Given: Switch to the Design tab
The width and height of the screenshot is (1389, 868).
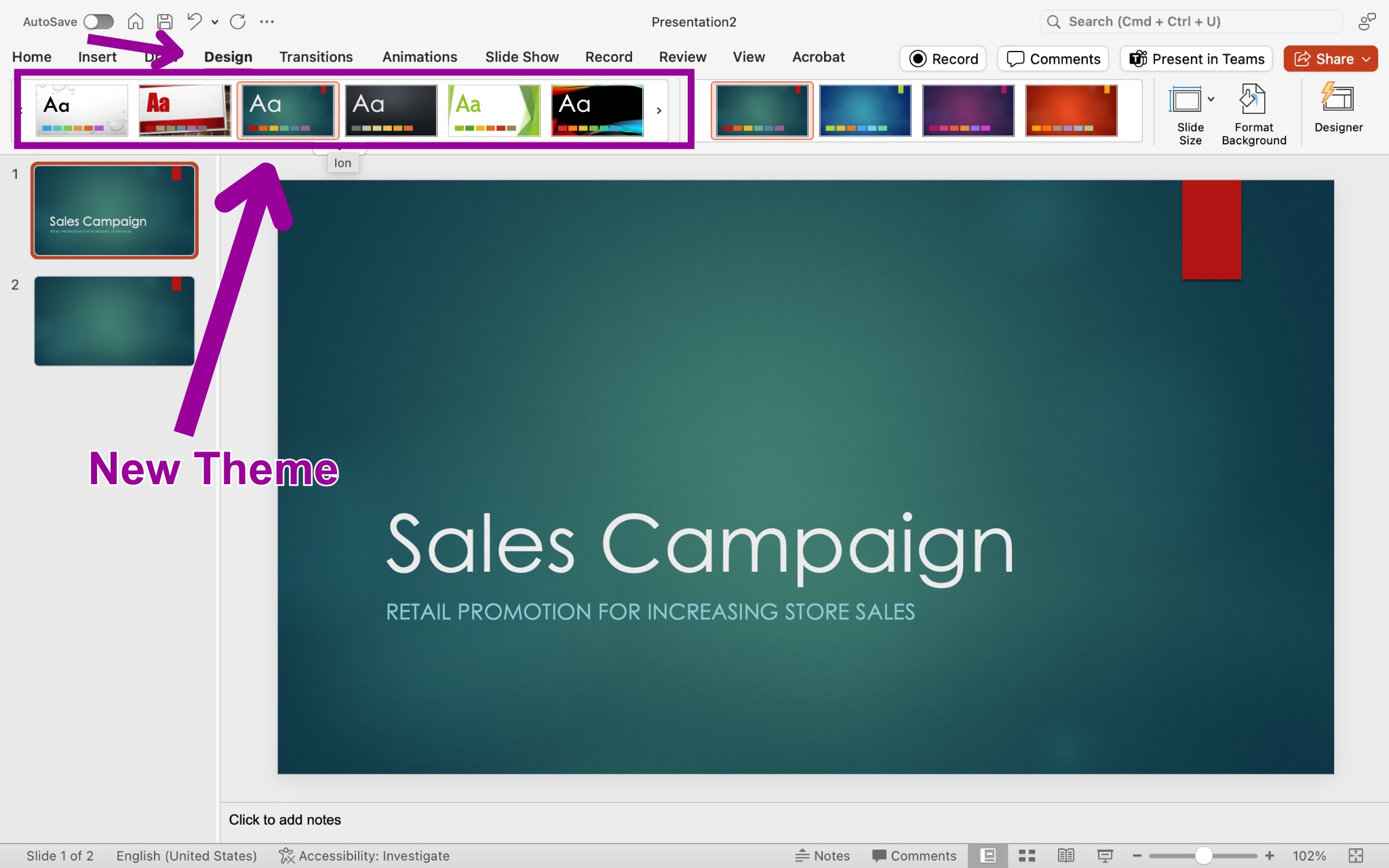Looking at the screenshot, I should (x=228, y=57).
